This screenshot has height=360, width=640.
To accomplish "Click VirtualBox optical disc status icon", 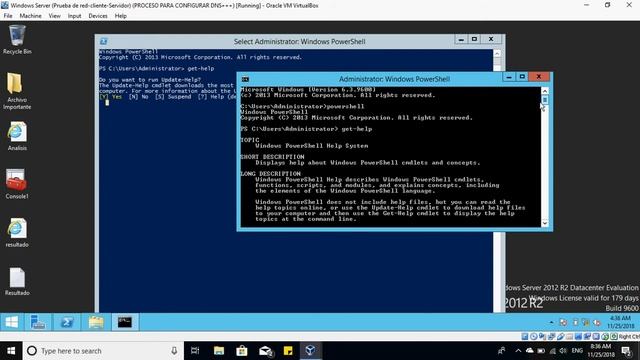I will click(x=533, y=337).
